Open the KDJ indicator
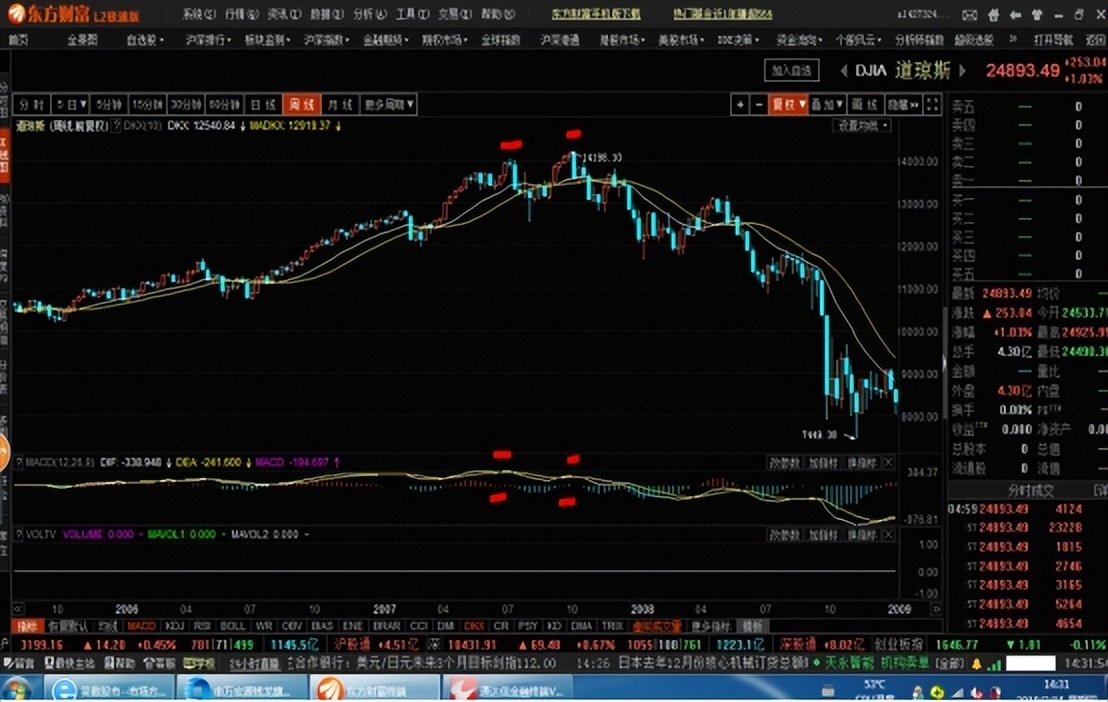The height and width of the screenshot is (702, 1108). coord(175,625)
